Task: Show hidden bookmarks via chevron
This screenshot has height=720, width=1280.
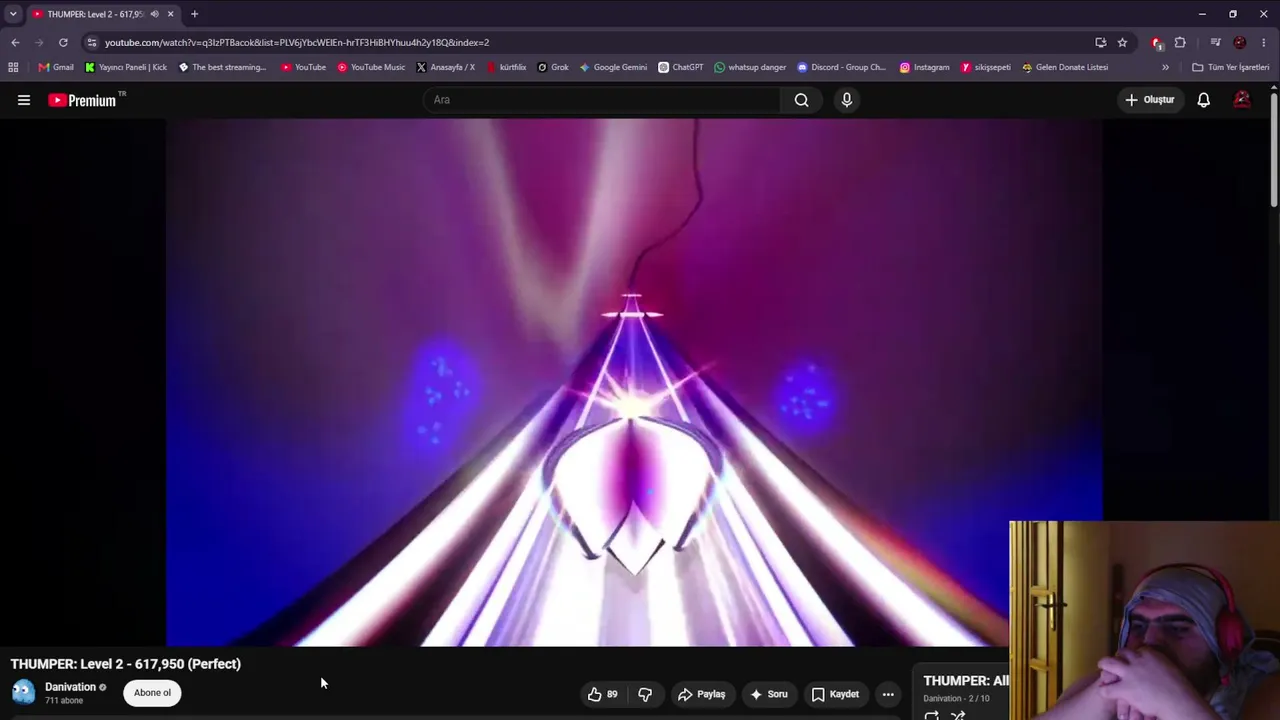Action: click(x=1165, y=67)
